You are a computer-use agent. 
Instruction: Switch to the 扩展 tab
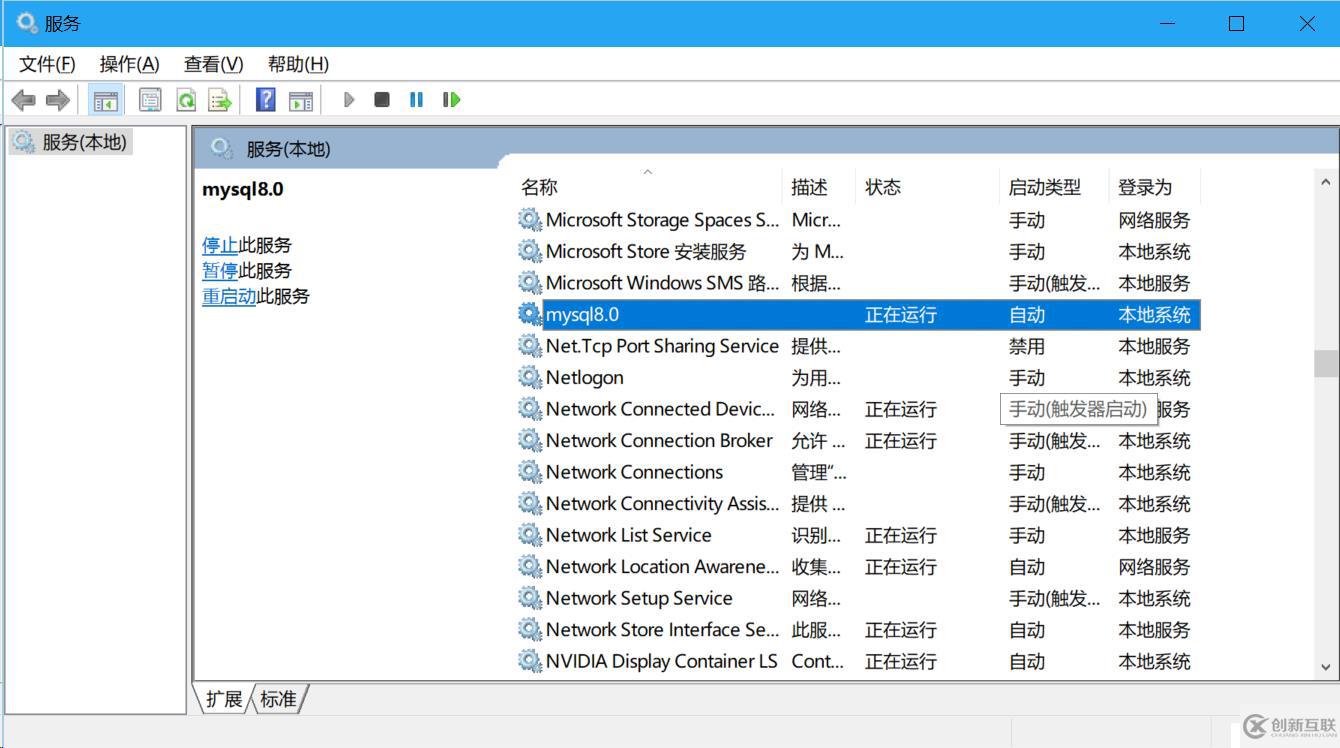point(223,699)
